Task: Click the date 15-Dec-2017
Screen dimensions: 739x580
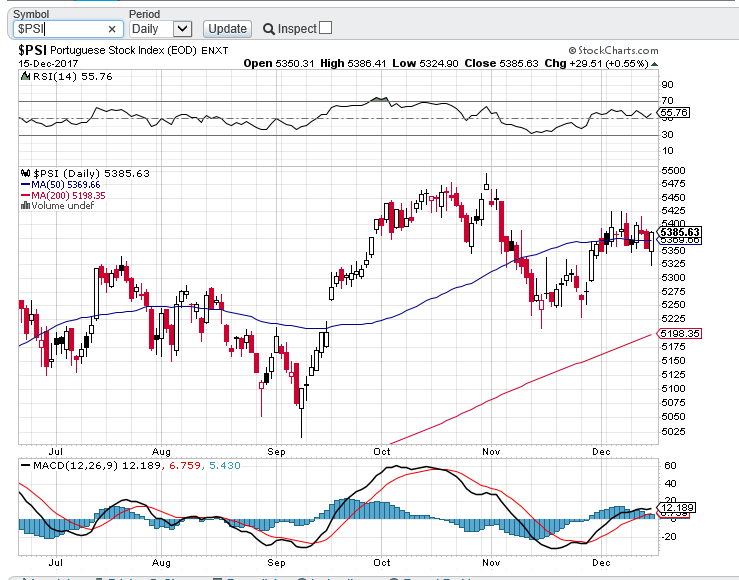Action: pos(48,64)
